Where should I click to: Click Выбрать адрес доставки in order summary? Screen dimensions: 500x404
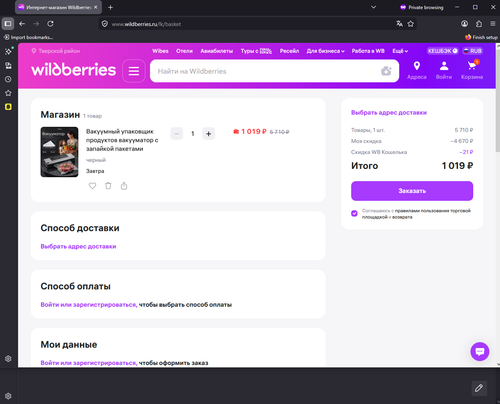coord(389,113)
